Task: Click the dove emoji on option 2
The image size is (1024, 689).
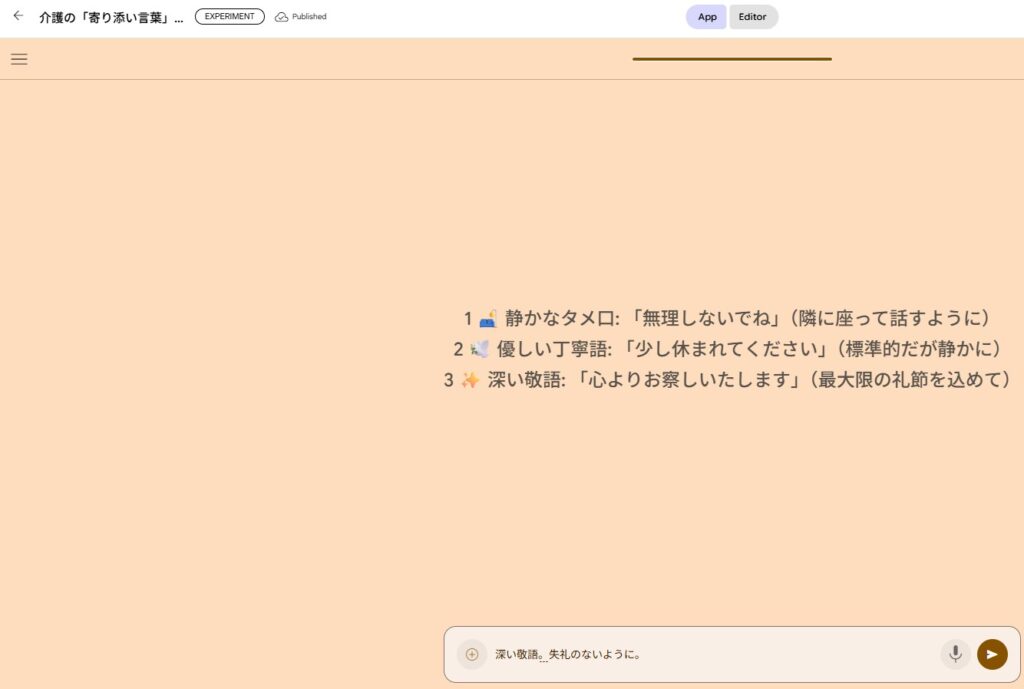Action: (x=479, y=349)
